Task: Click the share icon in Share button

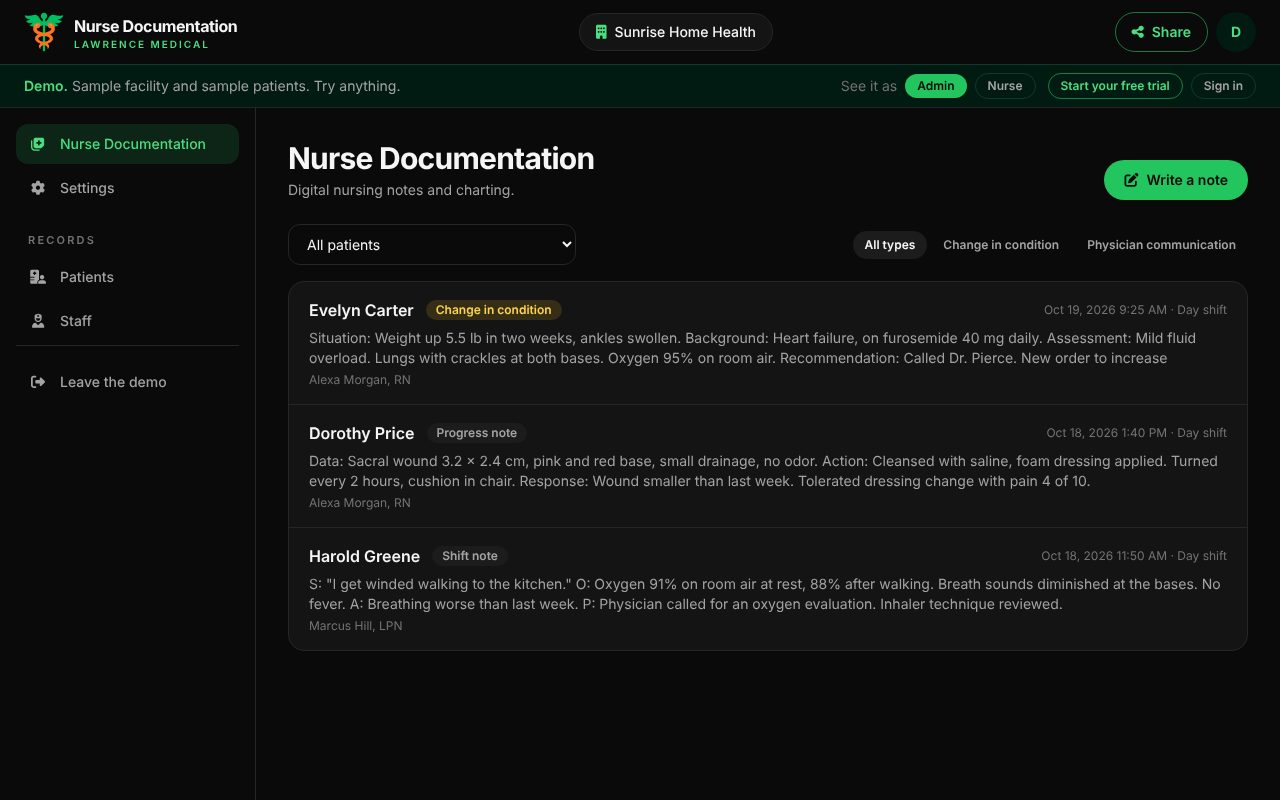Action: coord(1138,32)
